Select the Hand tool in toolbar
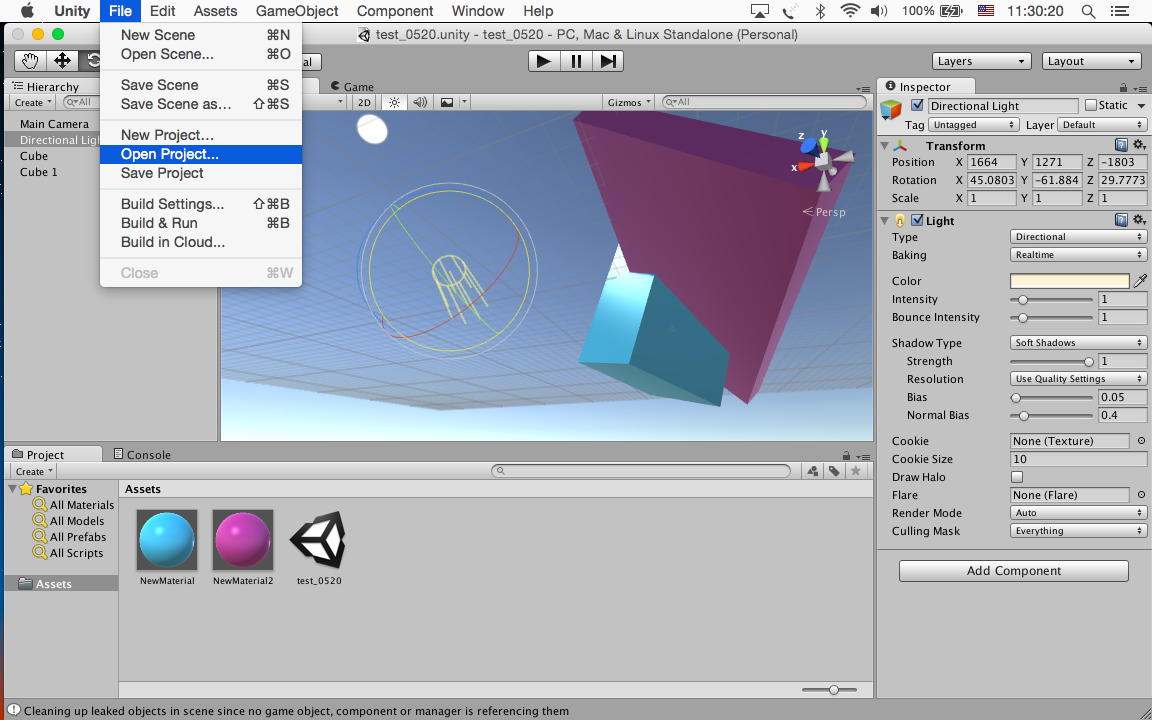Viewport: 1152px width, 720px height. 30,60
